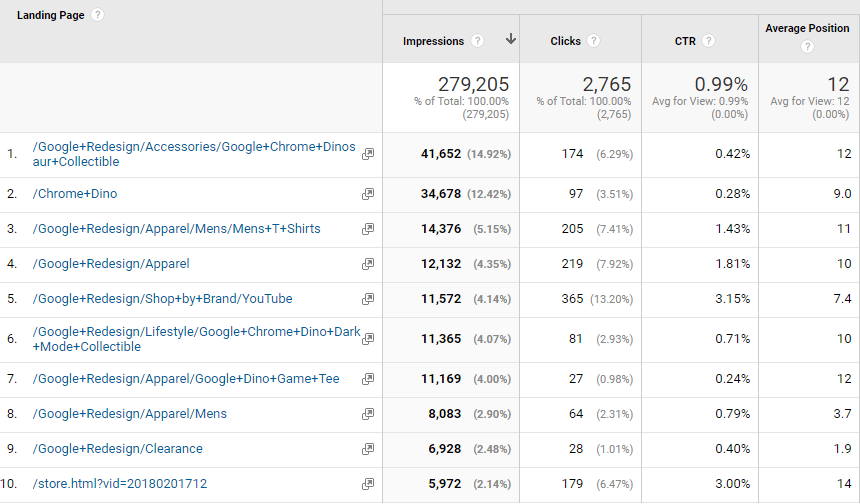Image resolution: width=860 pixels, height=504 pixels.
Task: Select total clicks value 2,765
Action: coord(607,84)
